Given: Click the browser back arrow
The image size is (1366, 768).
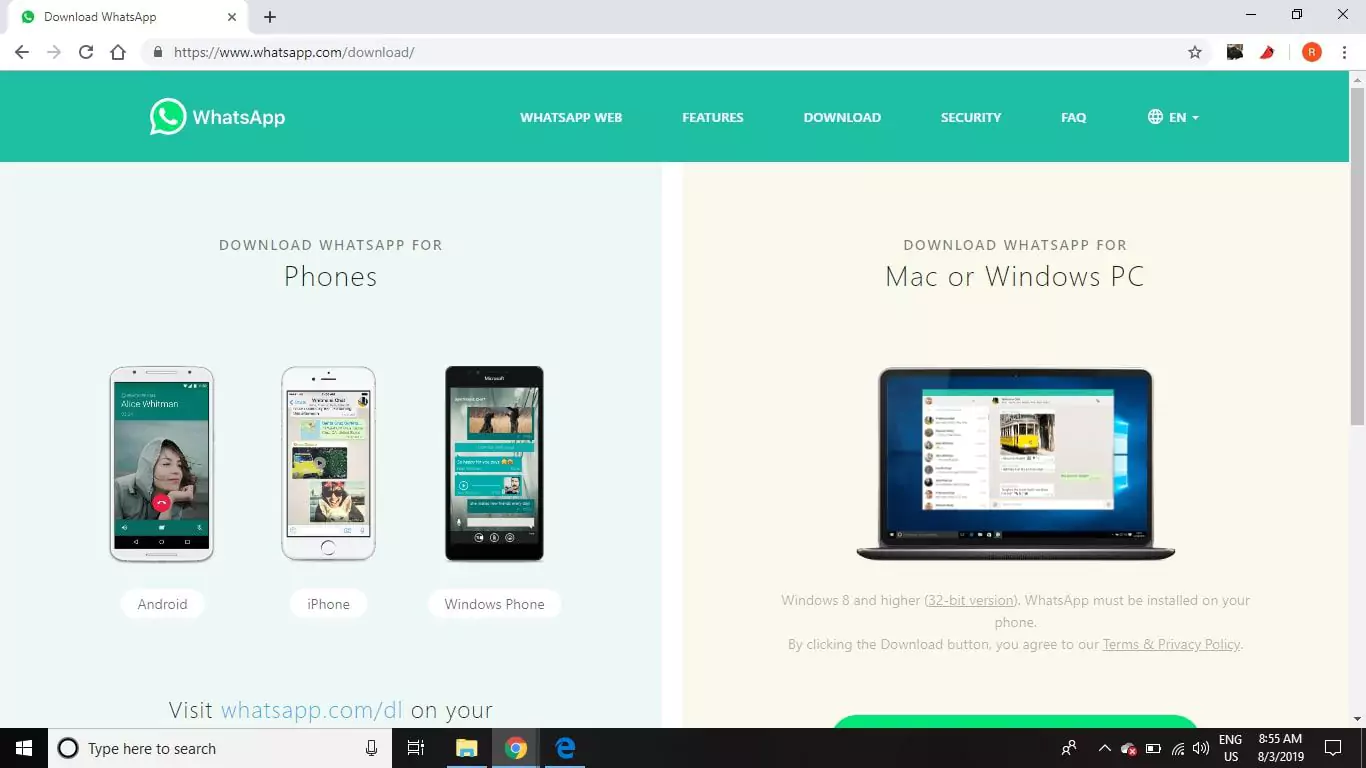Looking at the screenshot, I should pyautogui.click(x=21, y=52).
